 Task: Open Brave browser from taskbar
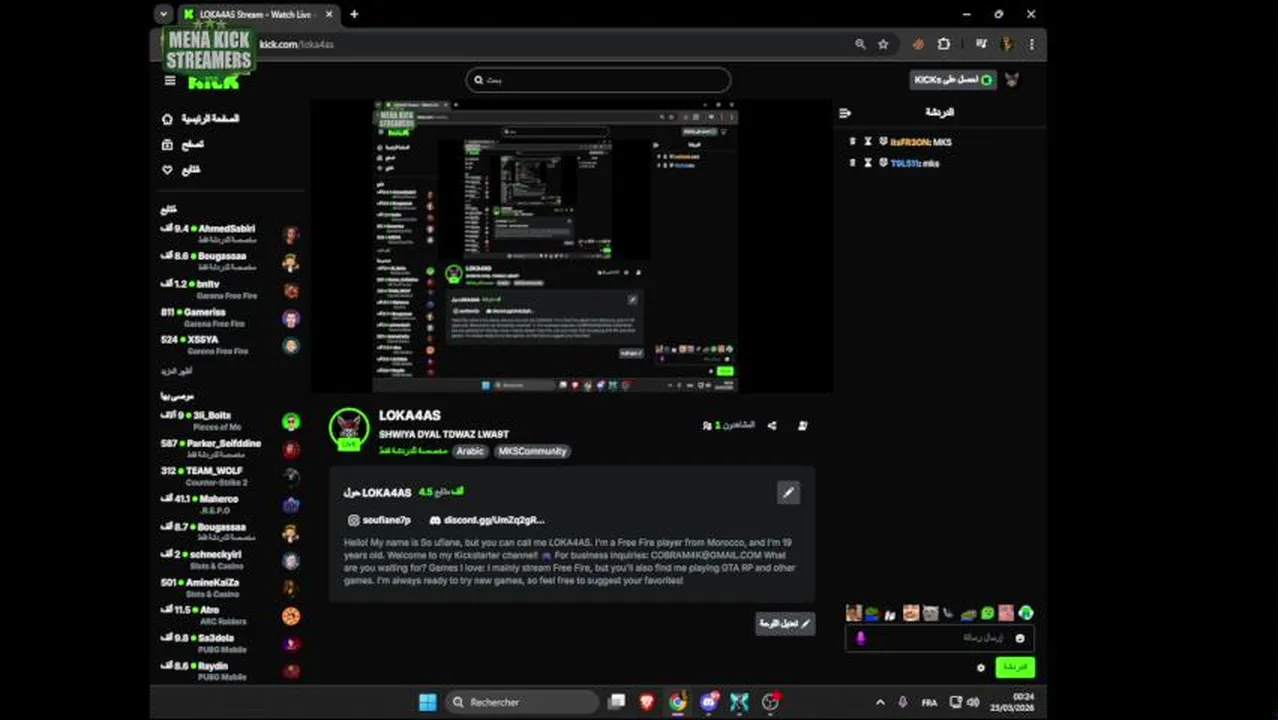[647, 702]
